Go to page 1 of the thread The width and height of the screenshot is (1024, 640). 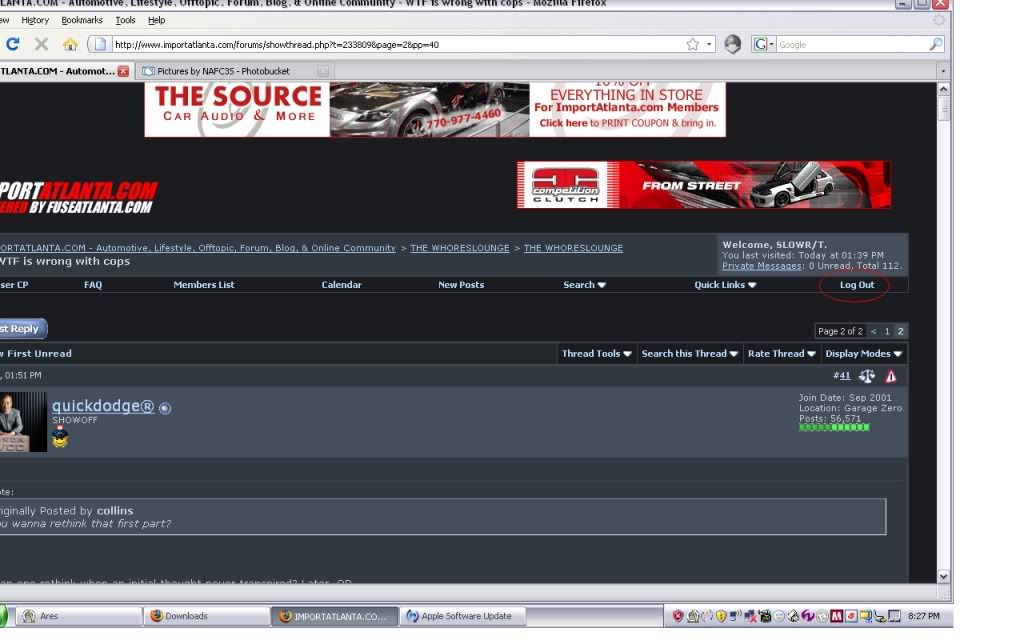click(x=886, y=331)
